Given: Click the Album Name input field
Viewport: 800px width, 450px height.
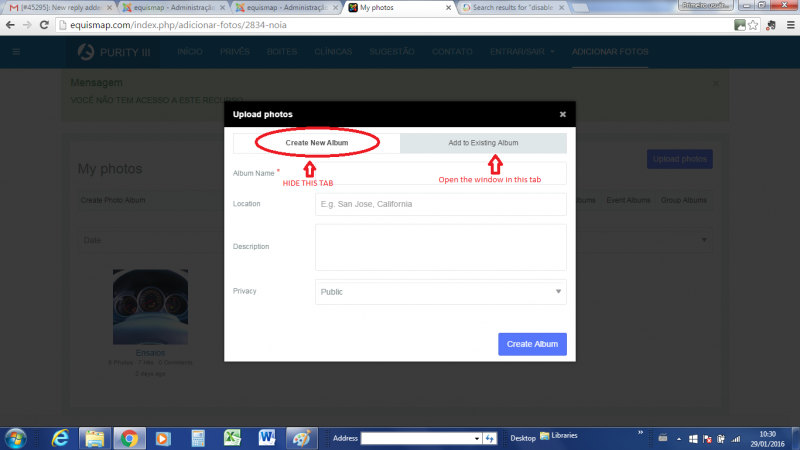Looking at the screenshot, I should (440, 173).
